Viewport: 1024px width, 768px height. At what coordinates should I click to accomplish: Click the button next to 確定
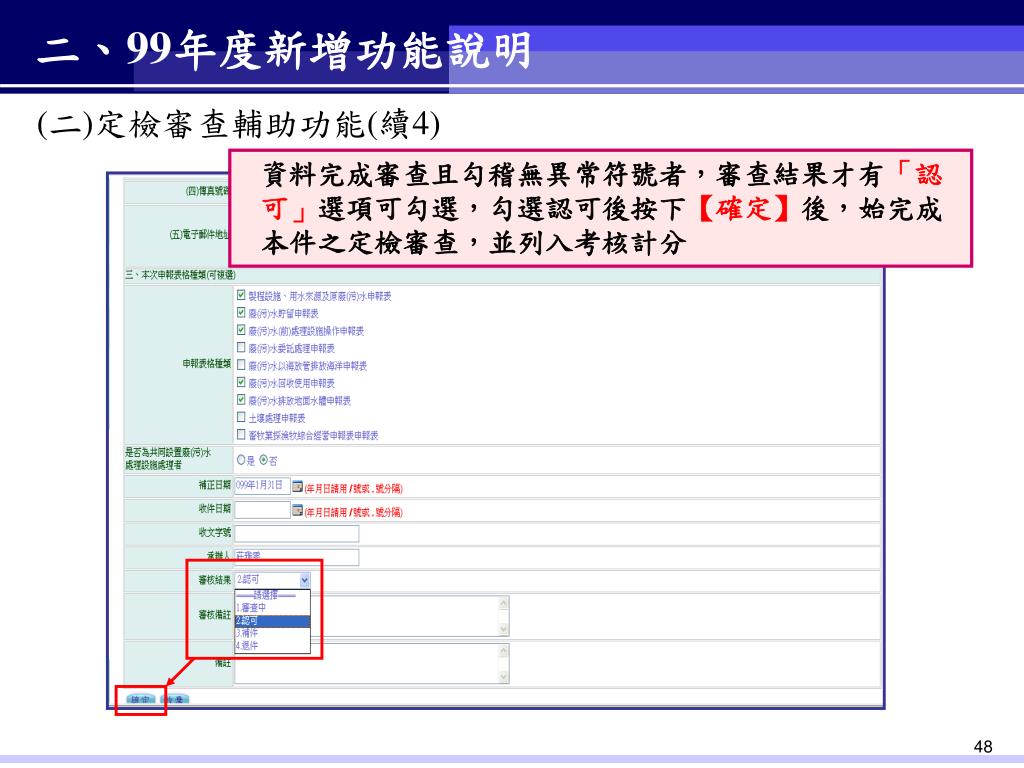[174, 699]
